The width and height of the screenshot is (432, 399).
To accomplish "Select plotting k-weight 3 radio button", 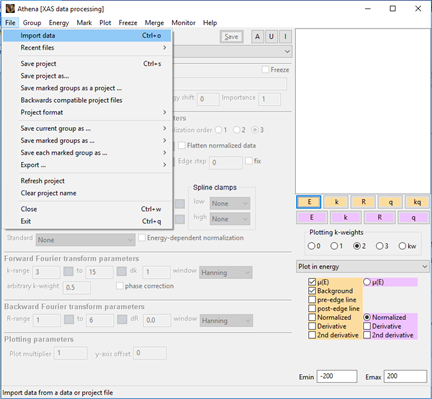I will [x=379, y=246].
